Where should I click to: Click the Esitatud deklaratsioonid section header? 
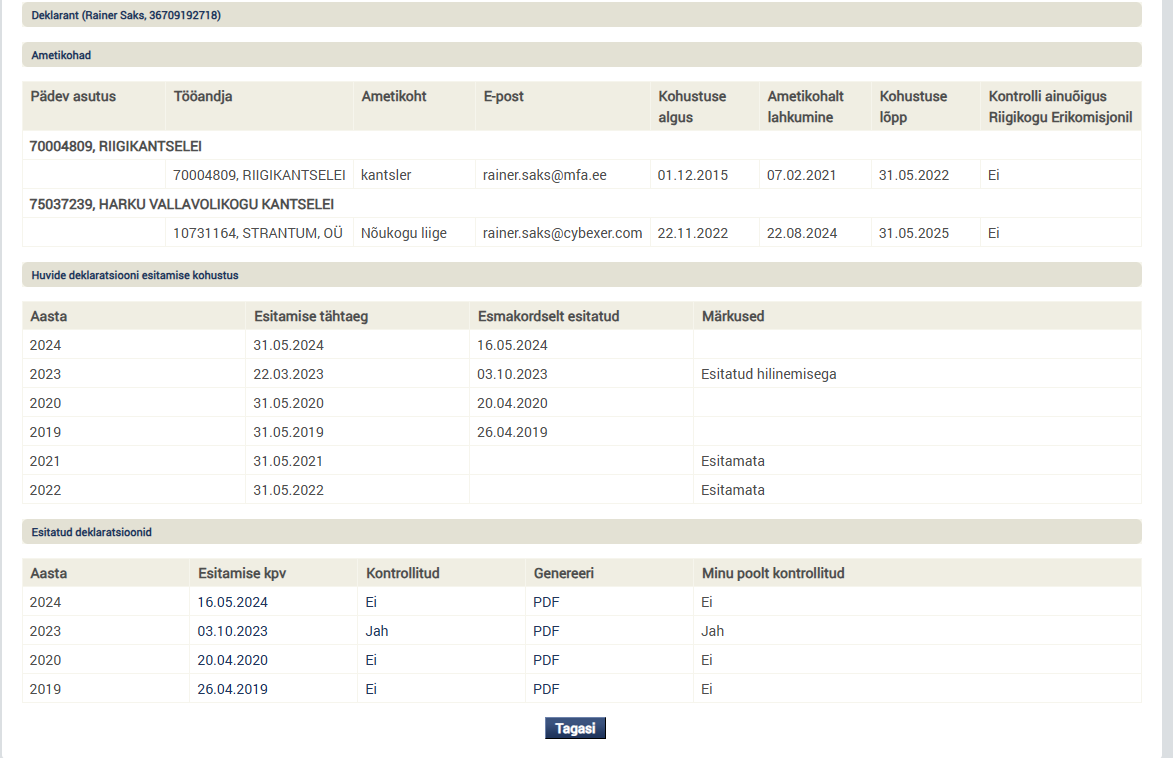[x=582, y=532]
